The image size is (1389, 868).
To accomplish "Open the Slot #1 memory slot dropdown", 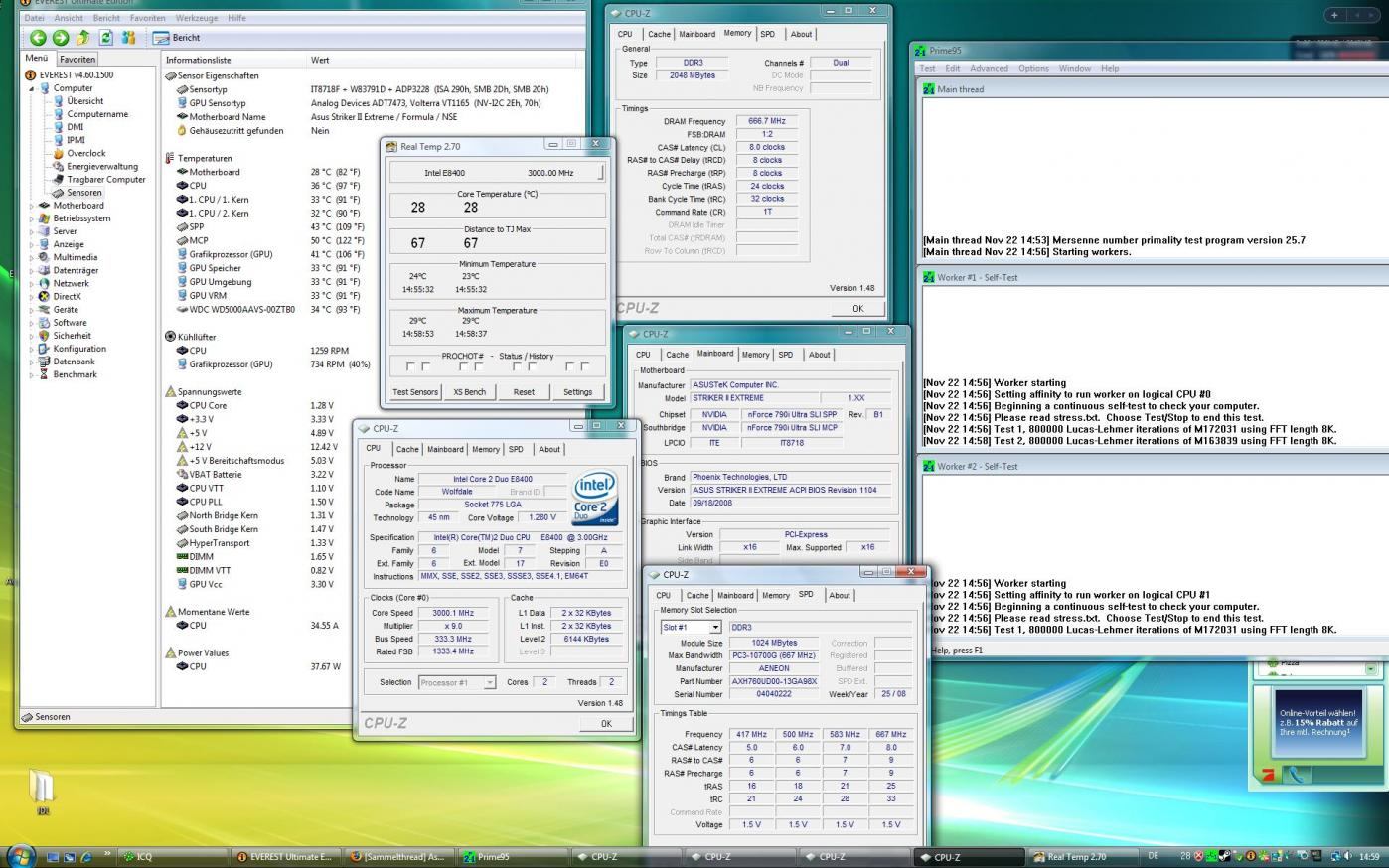I will (714, 628).
